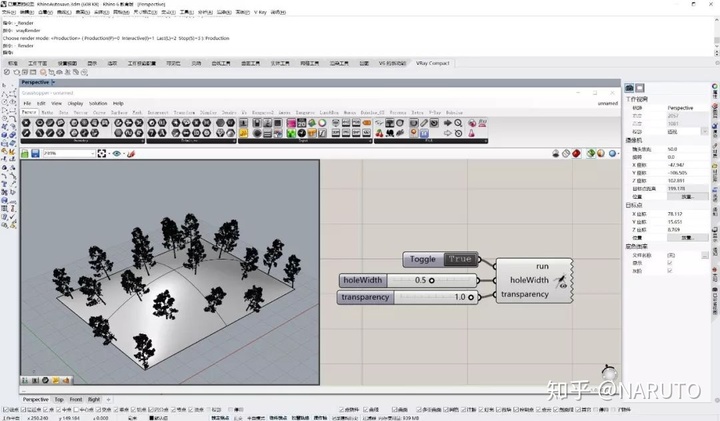Select the yellow scribble icon below the Params ribbon
The height and width of the screenshot is (421, 720).
click(x=243, y=133)
